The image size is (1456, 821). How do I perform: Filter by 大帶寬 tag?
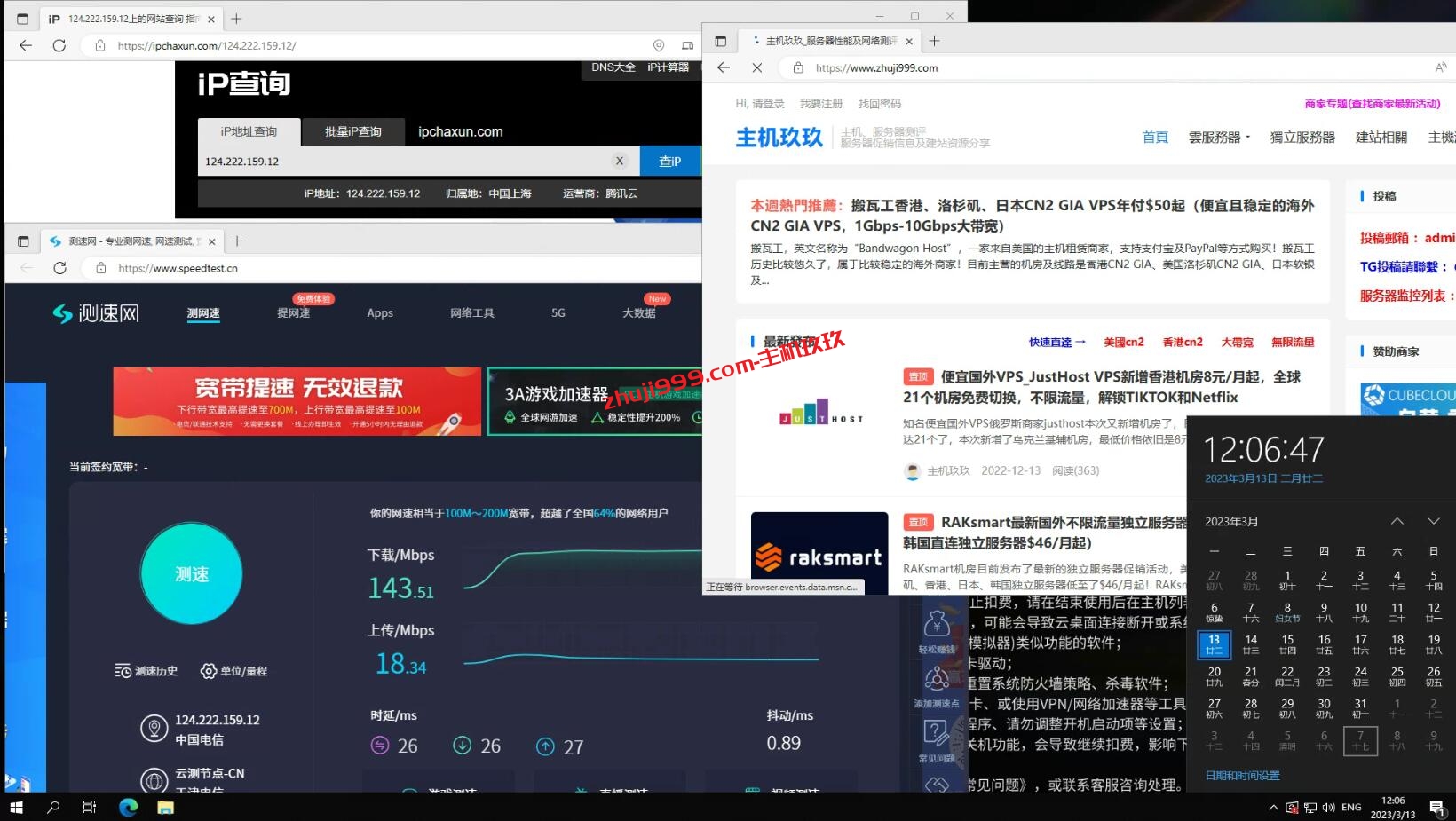click(1237, 342)
